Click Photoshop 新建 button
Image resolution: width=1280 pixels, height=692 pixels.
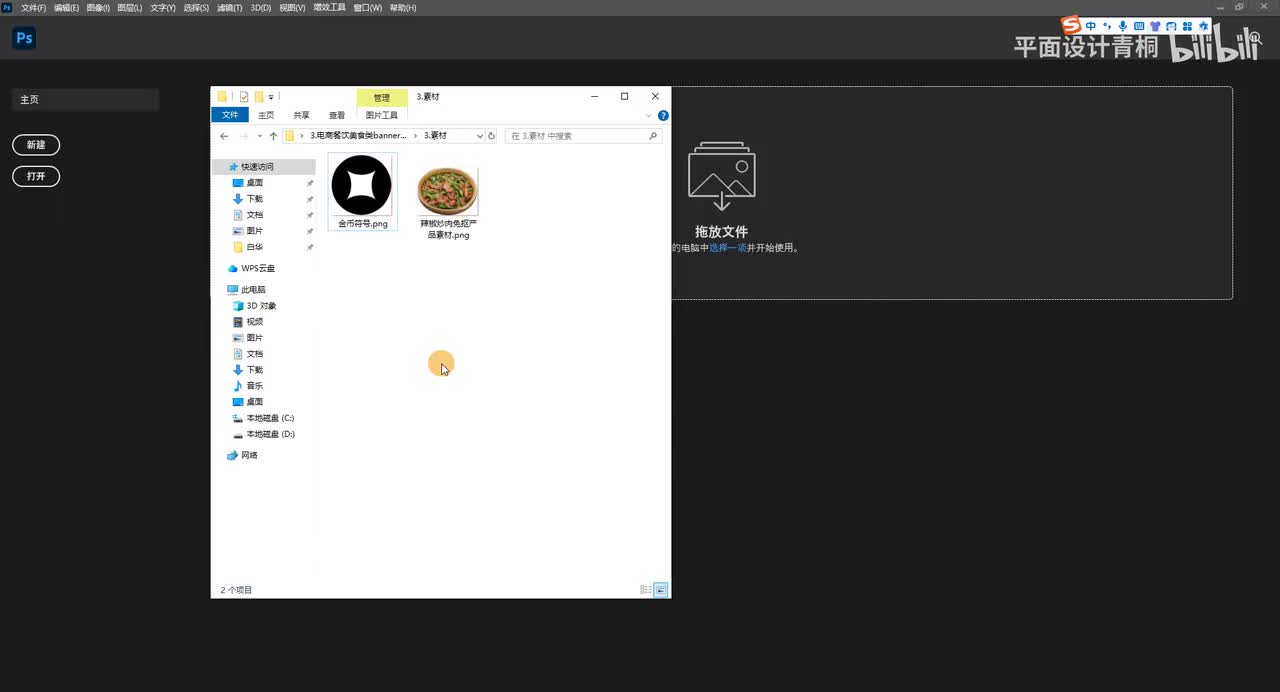36,145
